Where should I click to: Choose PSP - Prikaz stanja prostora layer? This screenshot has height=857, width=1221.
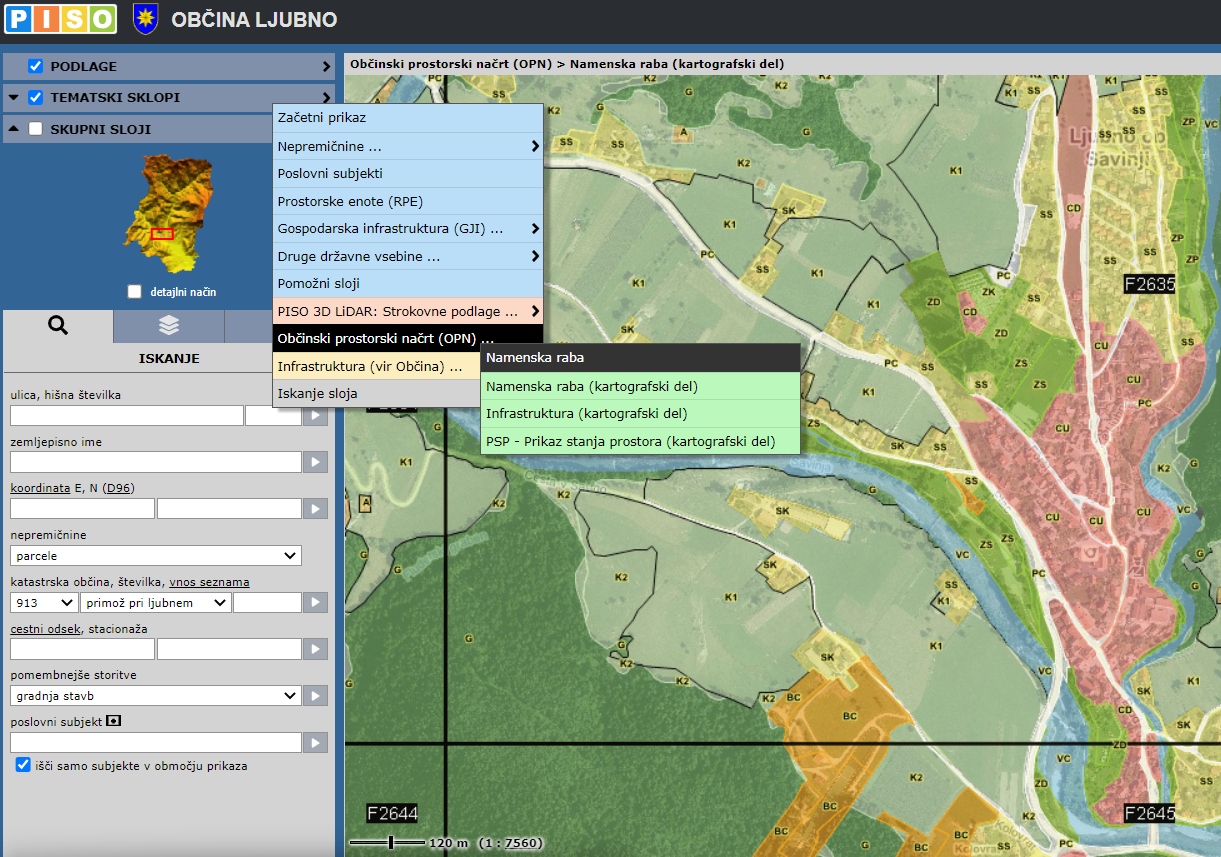[640, 441]
